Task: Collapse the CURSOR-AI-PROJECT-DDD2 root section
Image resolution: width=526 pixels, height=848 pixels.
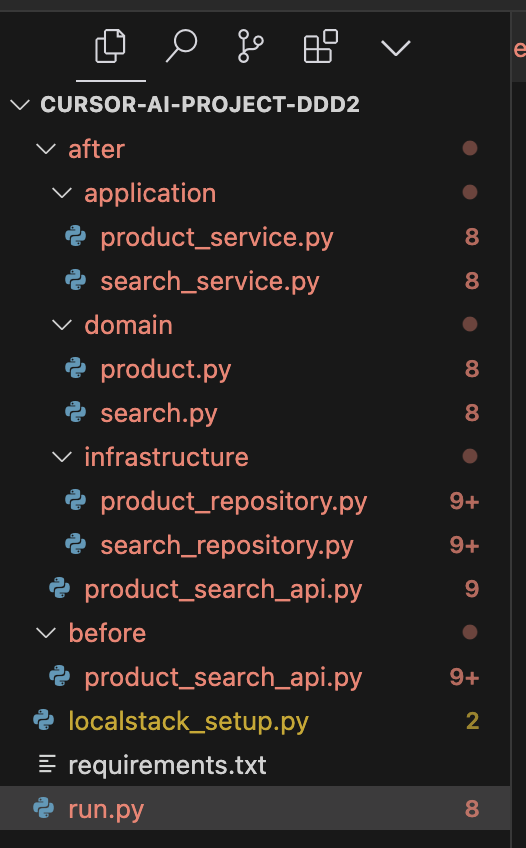Action: (x=20, y=104)
